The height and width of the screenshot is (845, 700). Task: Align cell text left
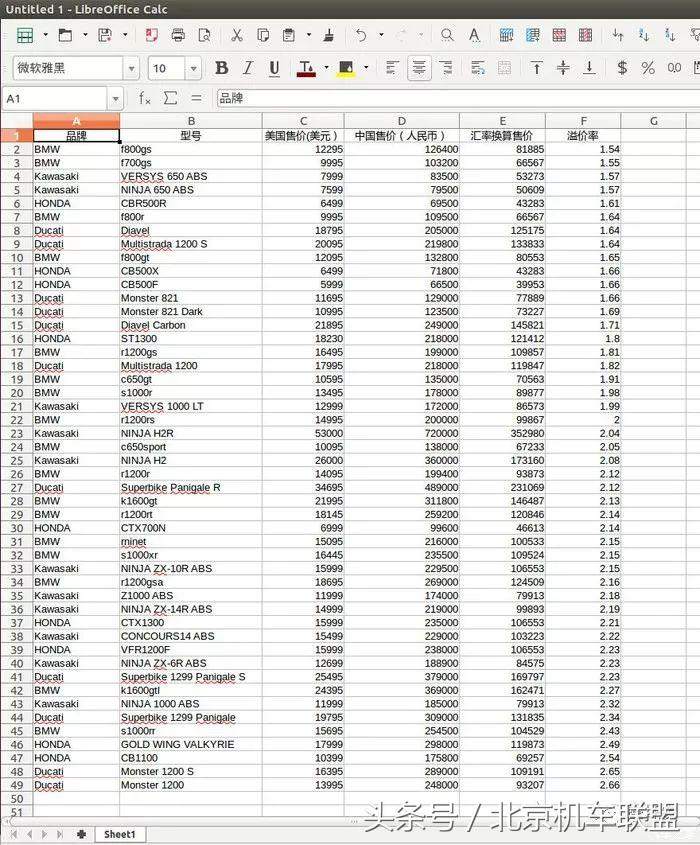pos(392,68)
